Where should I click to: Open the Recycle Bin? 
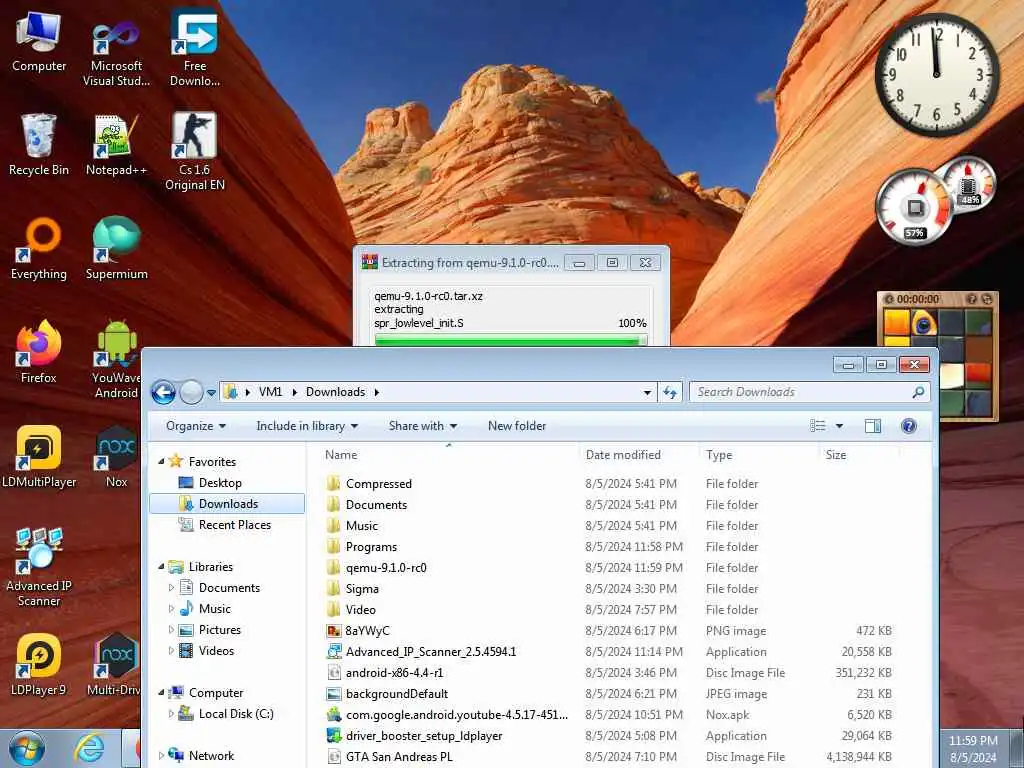39,145
